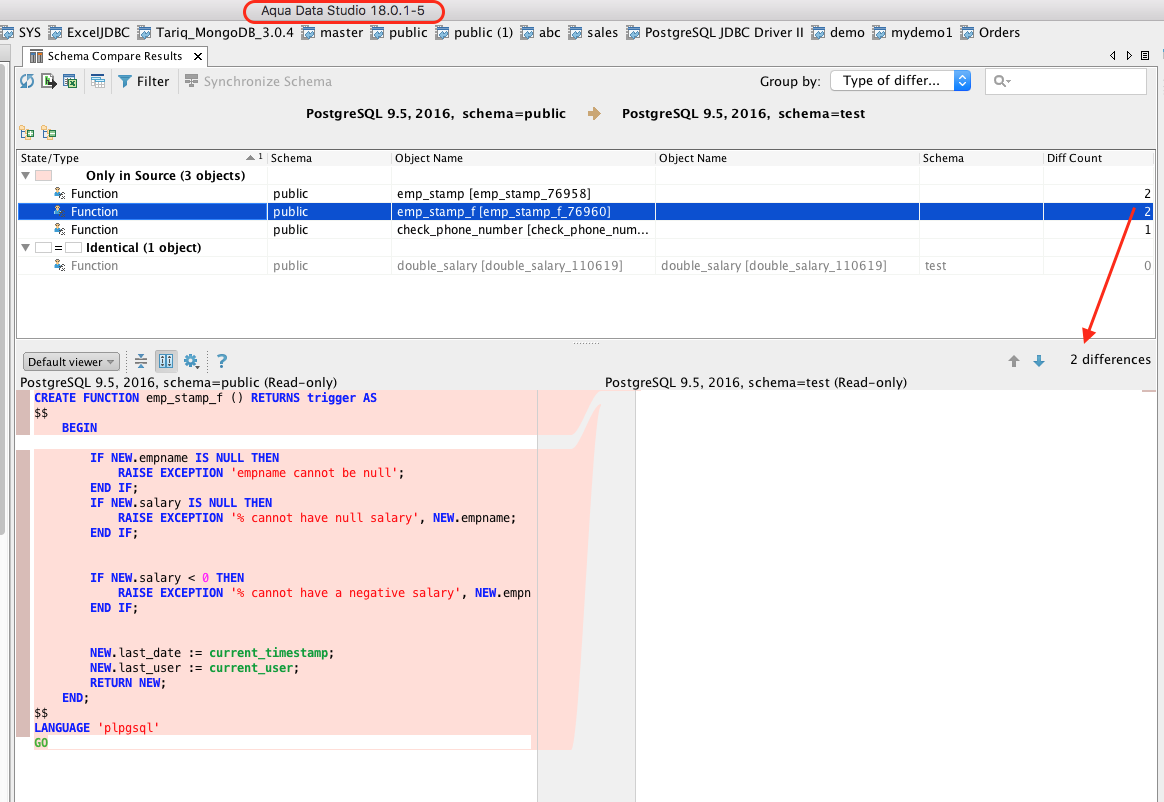1164x802 pixels.
Task: Sort by the Diff Count column header
Action: pyautogui.click(x=1097, y=158)
